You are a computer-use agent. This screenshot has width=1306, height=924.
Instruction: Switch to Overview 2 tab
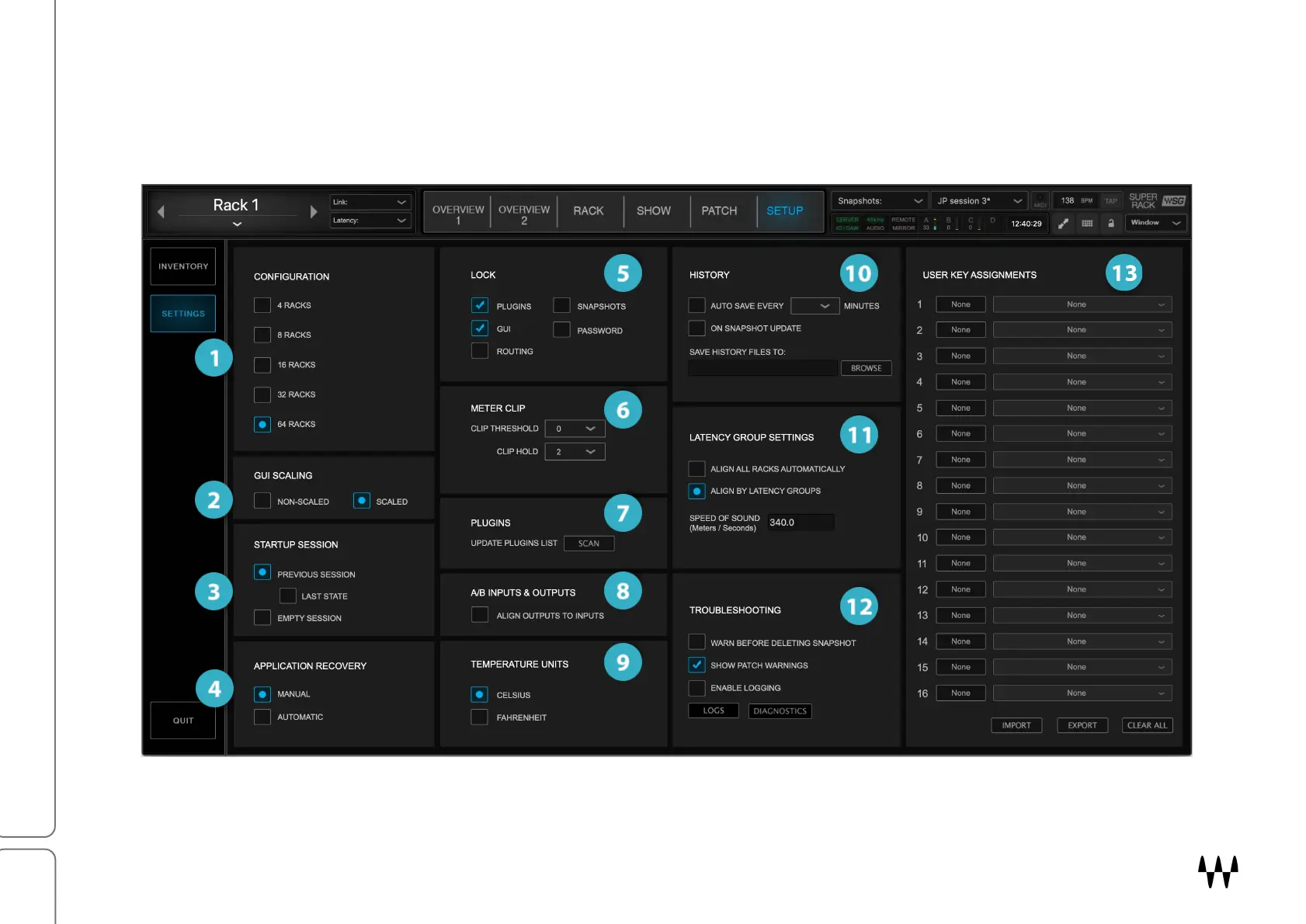tap(524, 214)
